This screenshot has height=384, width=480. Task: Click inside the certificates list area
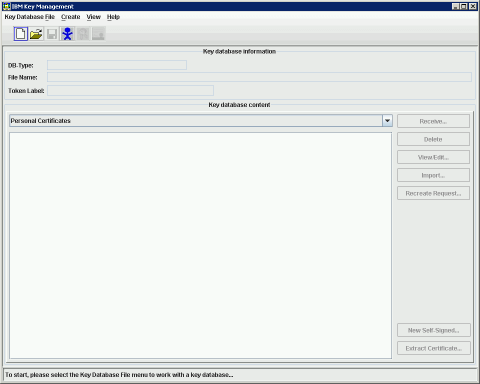pyautogui.click(x=201, y=245)
